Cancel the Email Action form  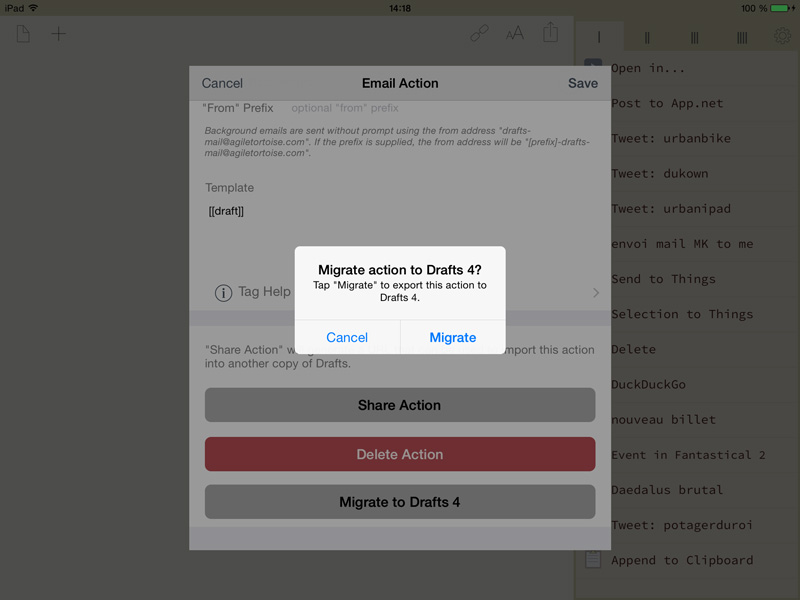click(x=222, y=83)
